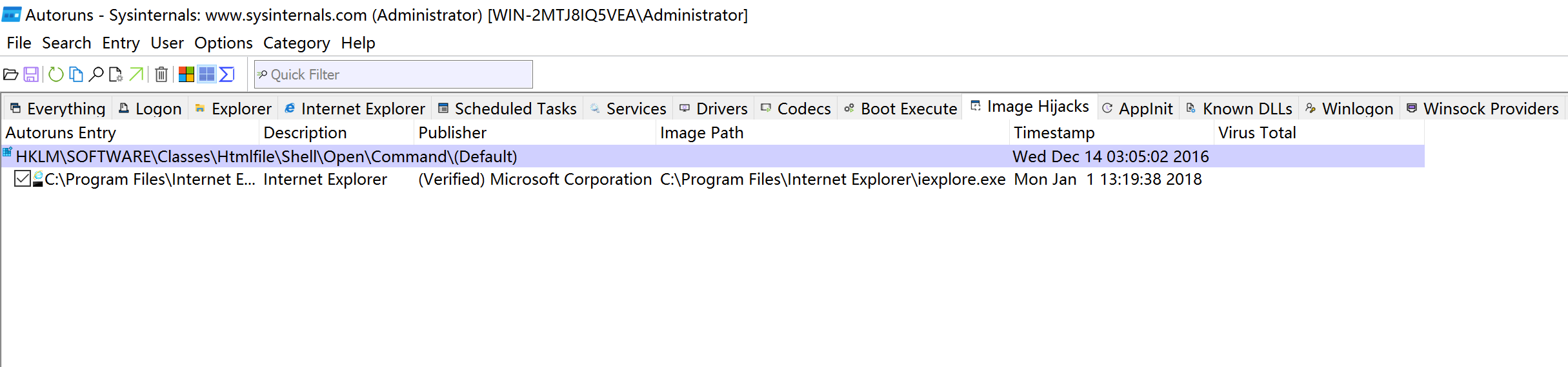Screen dimensions: 1568x367
Task: Open the Options menu
Action: coord(223,43)
